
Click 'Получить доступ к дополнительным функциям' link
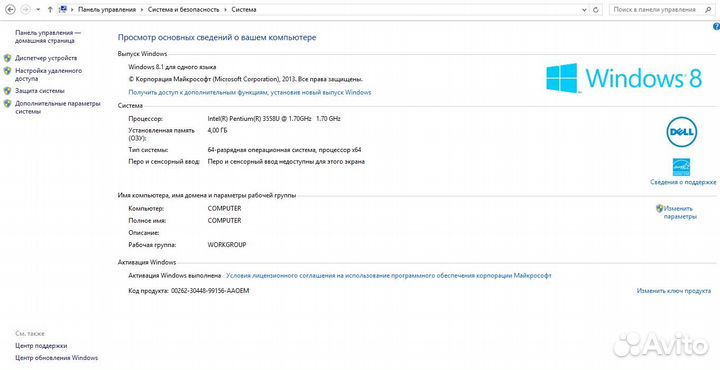point(250,92)
